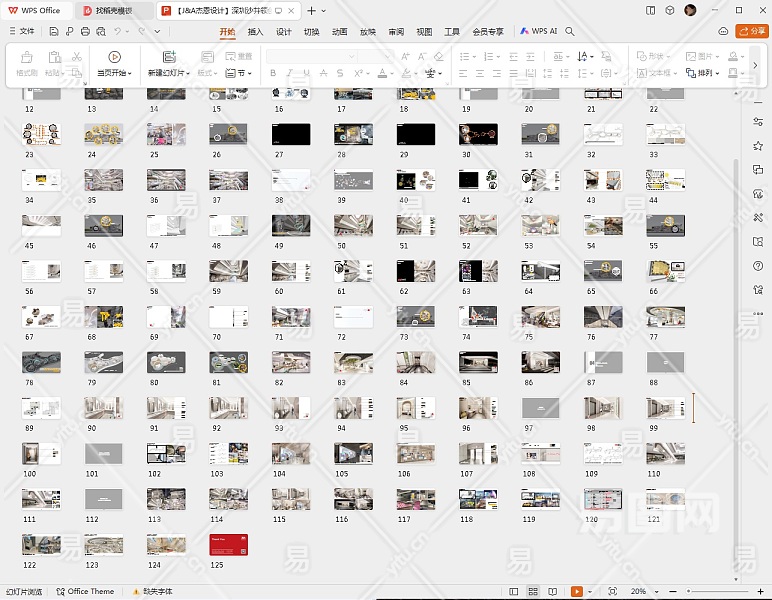Expand the 排列 arrange dropdown
772x600 pixels.
(705, 73)
